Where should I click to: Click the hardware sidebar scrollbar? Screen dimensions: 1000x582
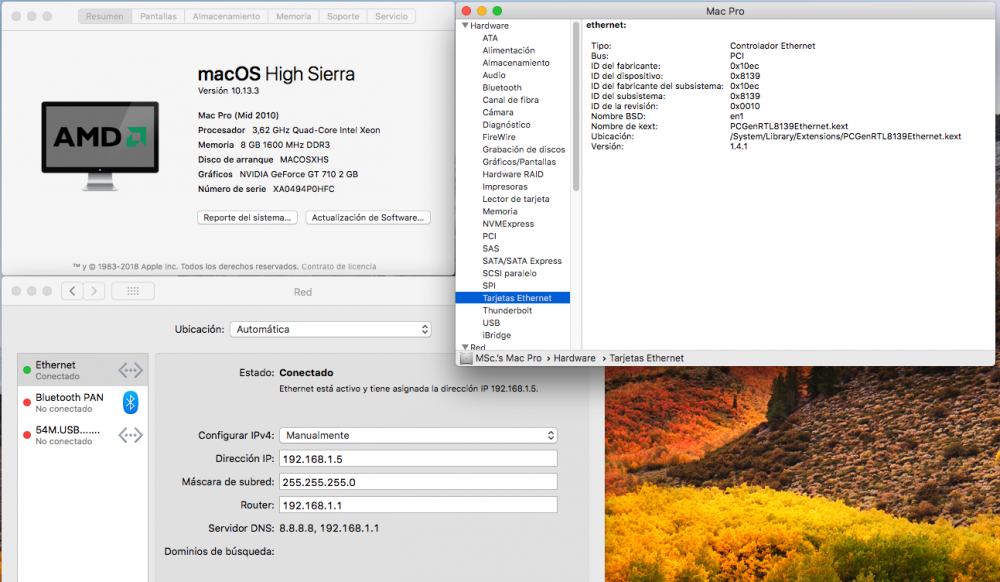click(x=576, y=107)
